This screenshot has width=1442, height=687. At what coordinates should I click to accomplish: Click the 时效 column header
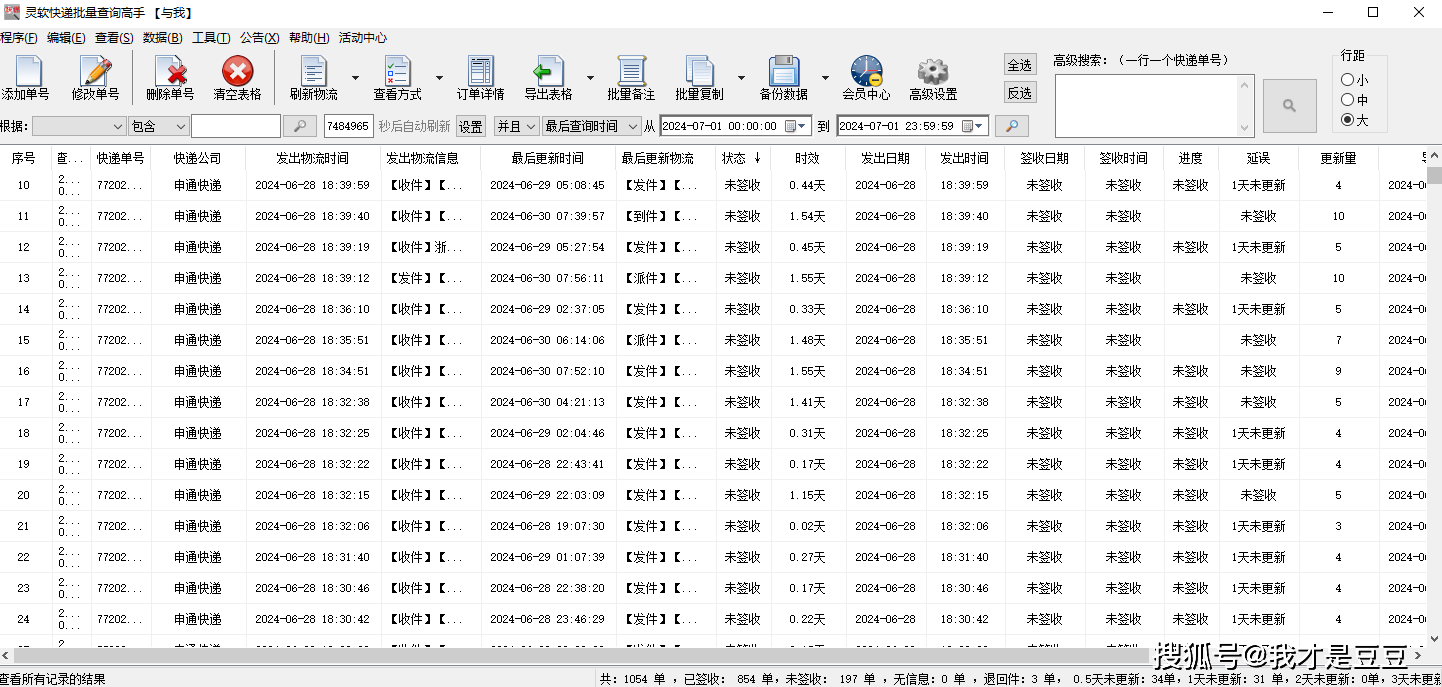(807, 158)
